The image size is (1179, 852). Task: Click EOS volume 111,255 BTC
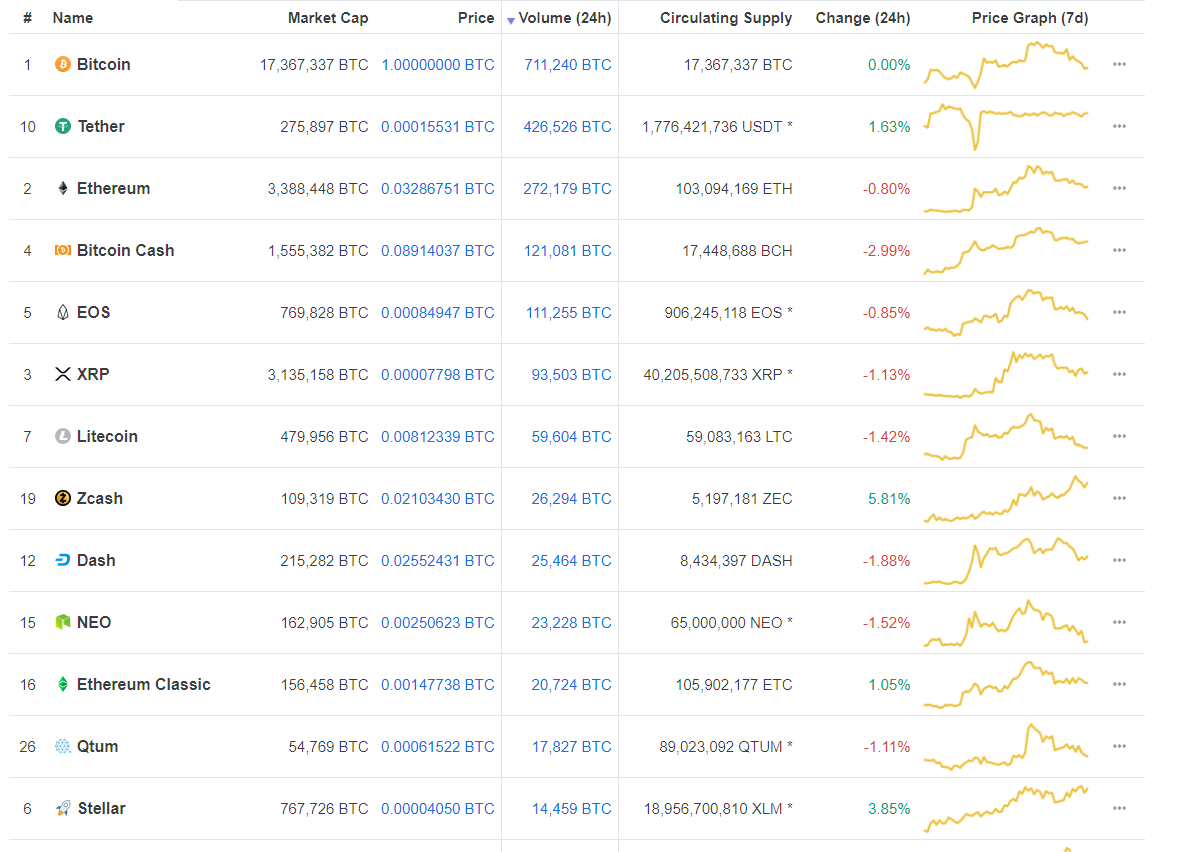568,313
